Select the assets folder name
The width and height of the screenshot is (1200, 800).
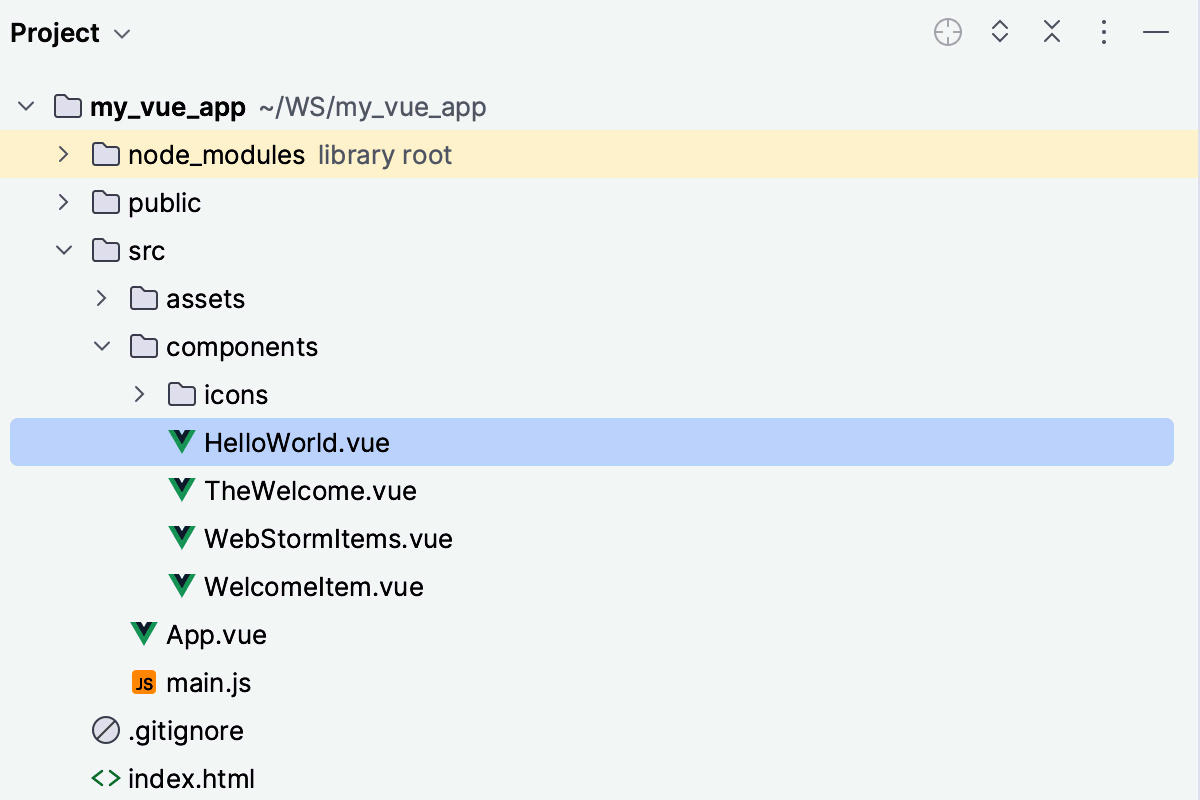point(206,299)
